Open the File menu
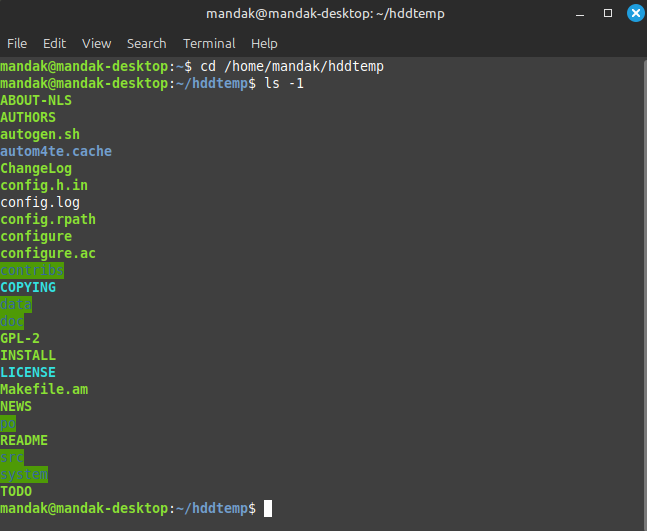The image size is (647, 531). click(17, 43)
